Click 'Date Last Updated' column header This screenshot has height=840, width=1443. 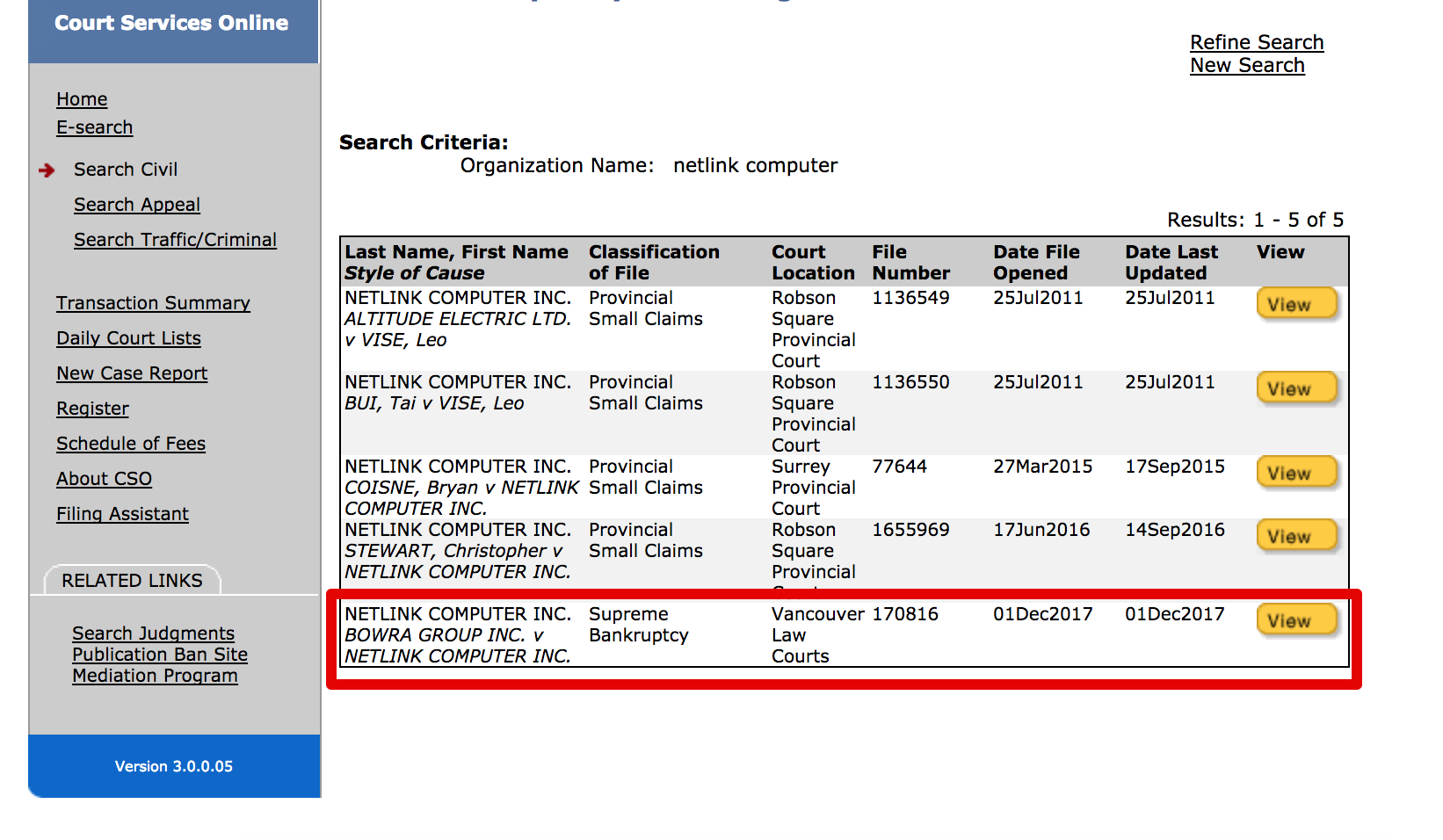(x=1171, y=263)
